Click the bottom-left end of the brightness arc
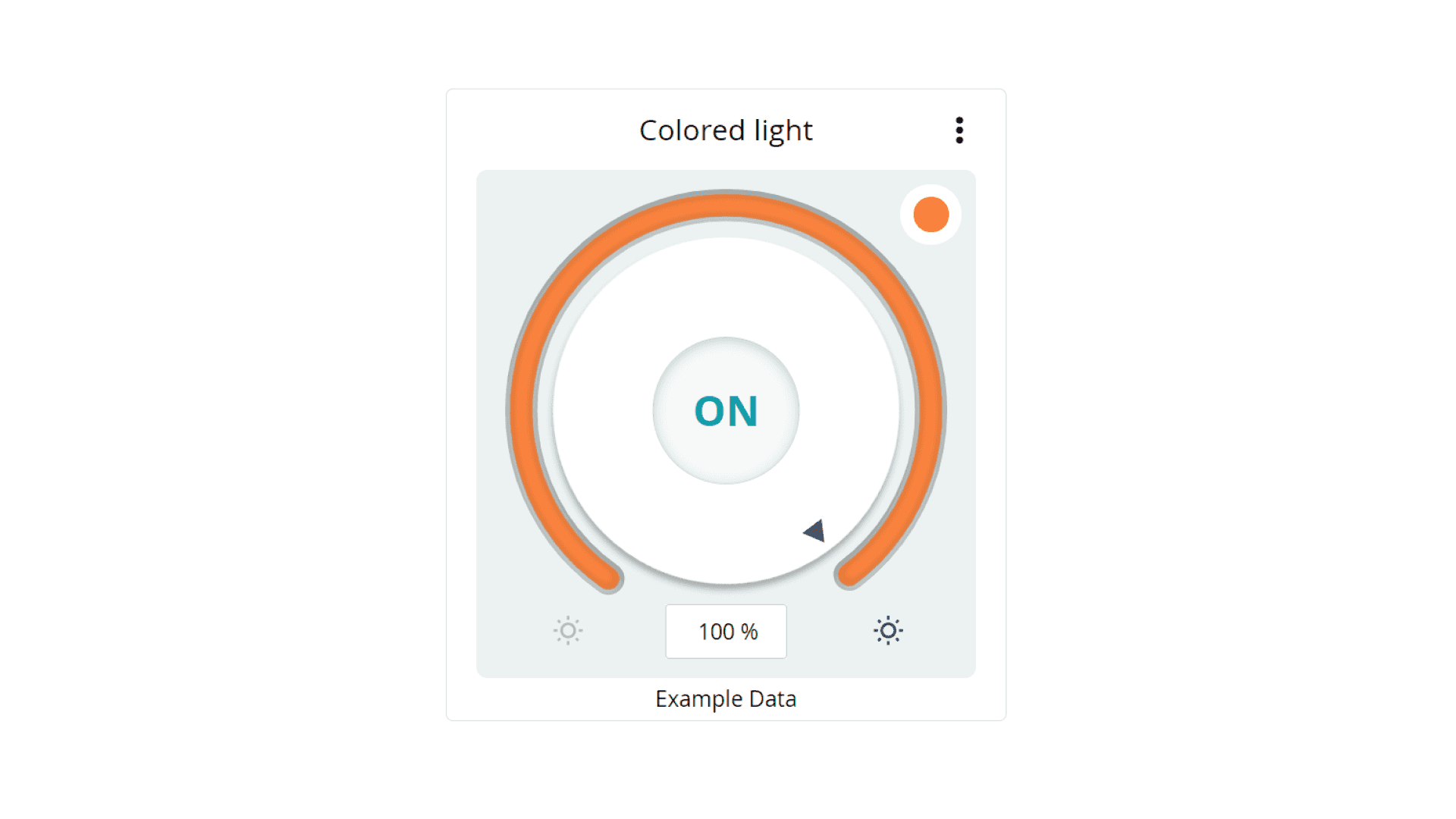The height and width of the screenshot is (819, 1456). (x=608, y=578)
